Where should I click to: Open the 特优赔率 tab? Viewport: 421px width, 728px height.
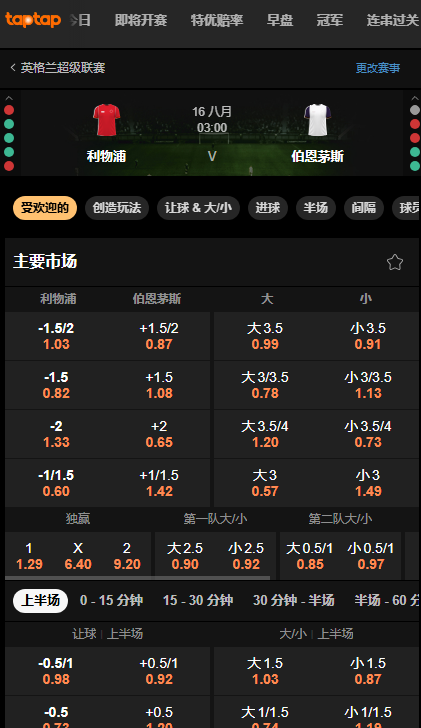(x=217, y=20)
